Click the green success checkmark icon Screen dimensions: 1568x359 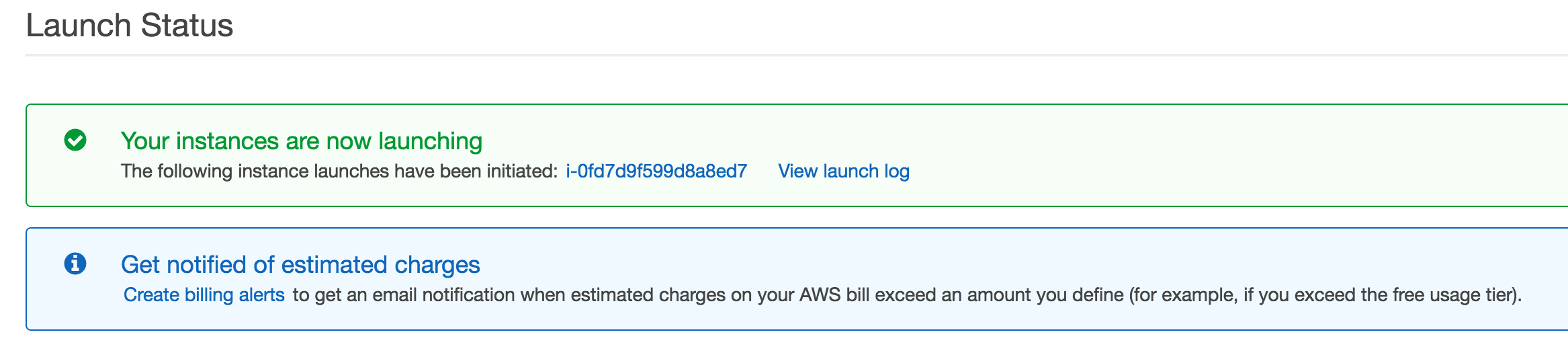pyautogui.click(x=75, y=140)
